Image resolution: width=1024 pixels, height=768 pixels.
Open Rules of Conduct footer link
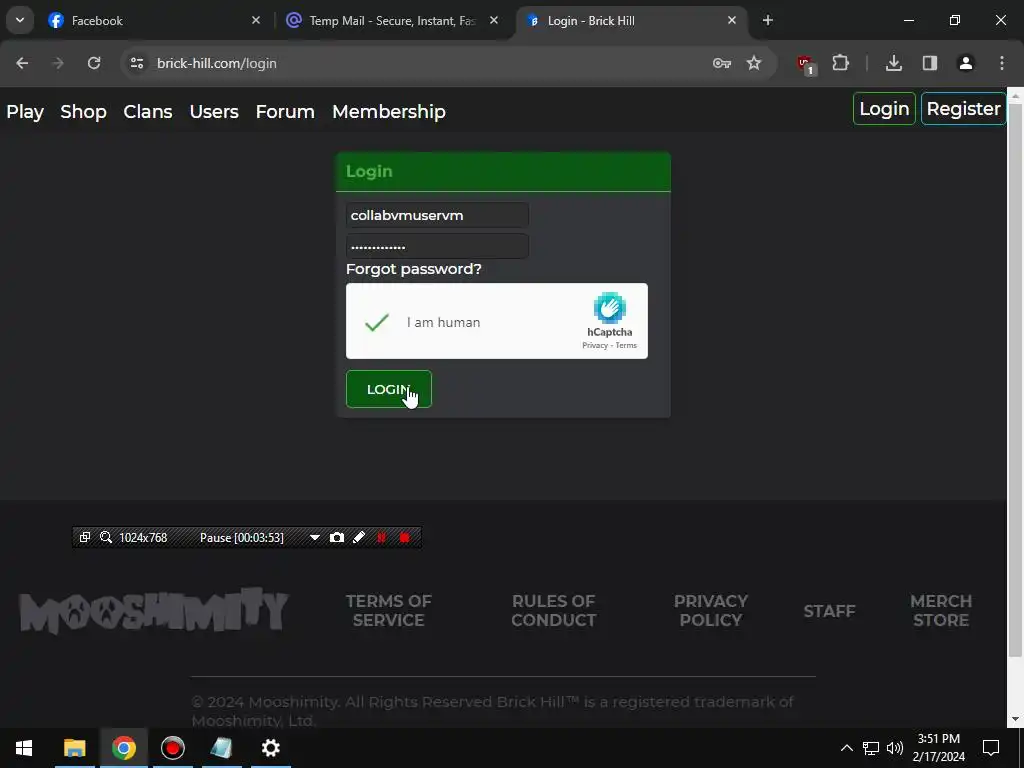pyautogui.click(x=554, y=611)
